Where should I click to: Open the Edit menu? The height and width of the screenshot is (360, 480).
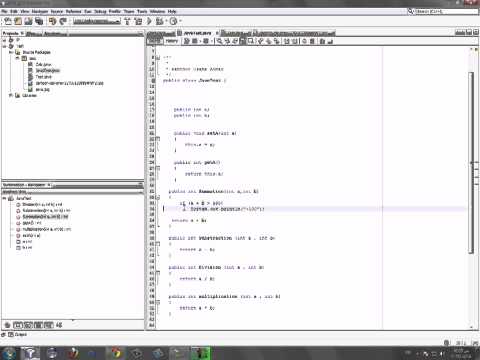pyautogui.click(x=14, y=11)
